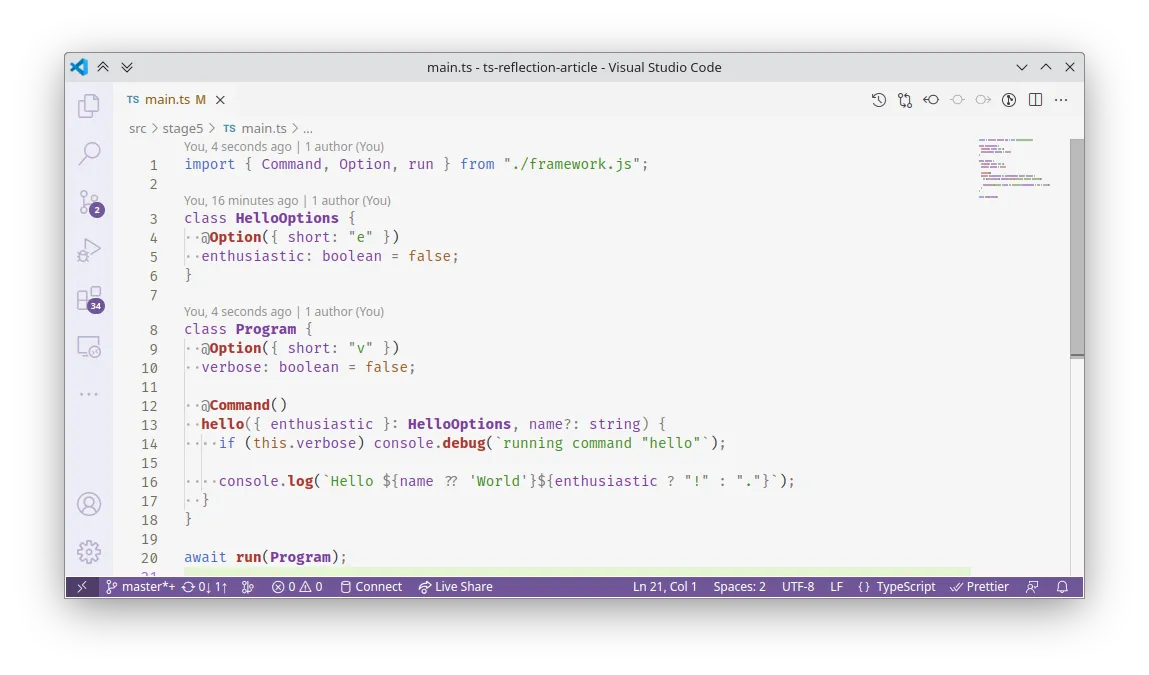
Task: Click "Program" class name on line 8
Action: point(265,329)
